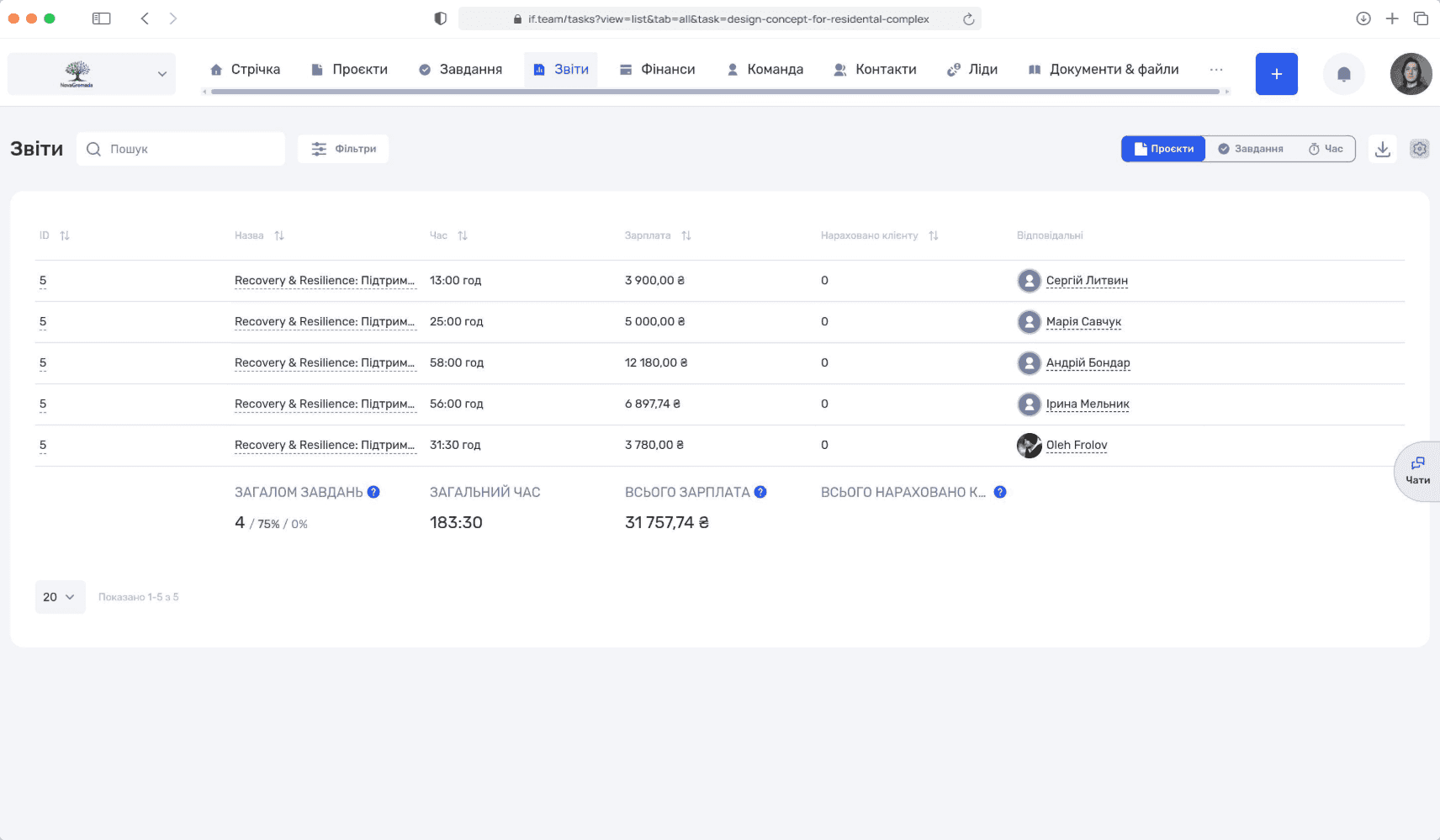Switch reports view to Завдання

(x=1251, y=149)
